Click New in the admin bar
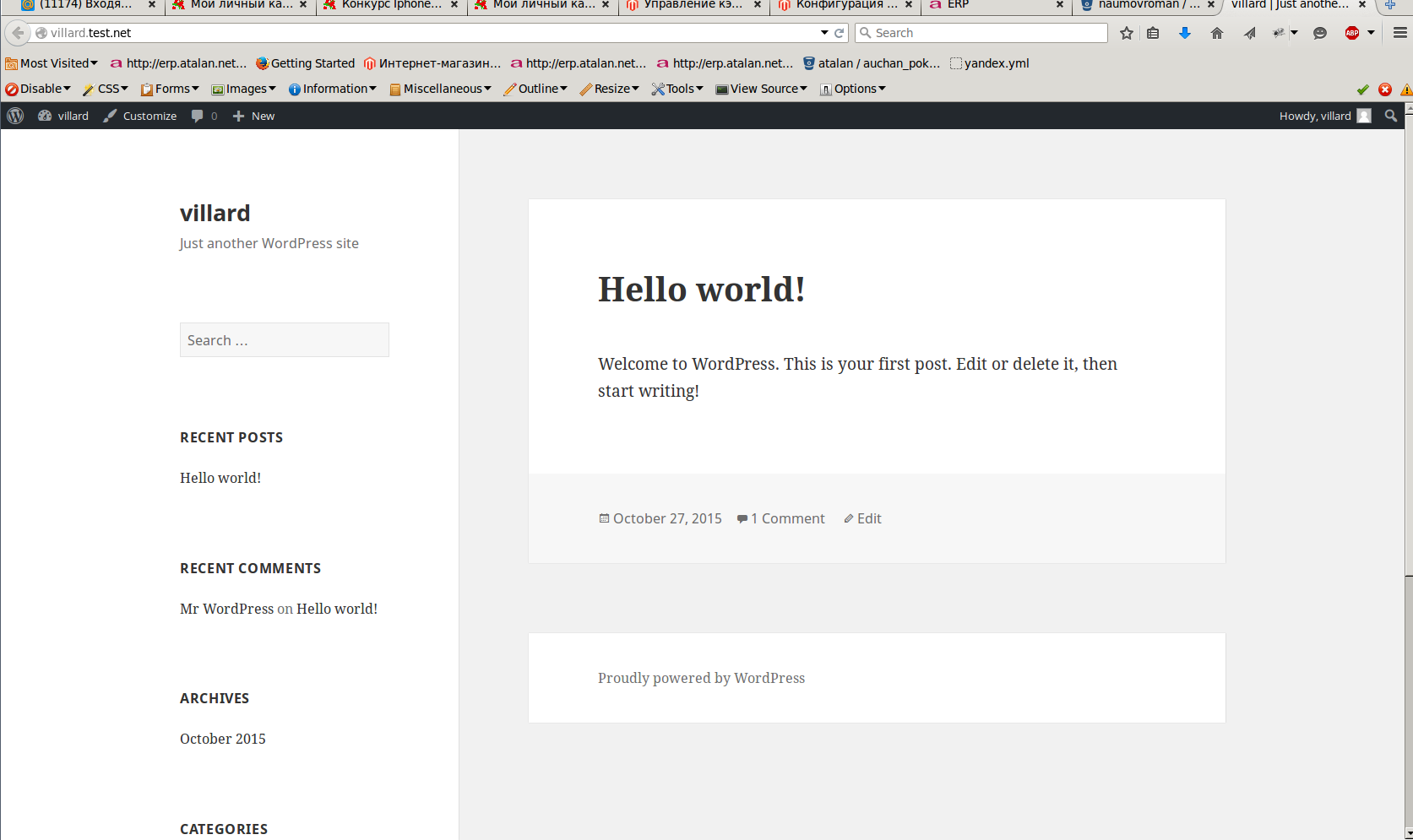 point(254,116)
